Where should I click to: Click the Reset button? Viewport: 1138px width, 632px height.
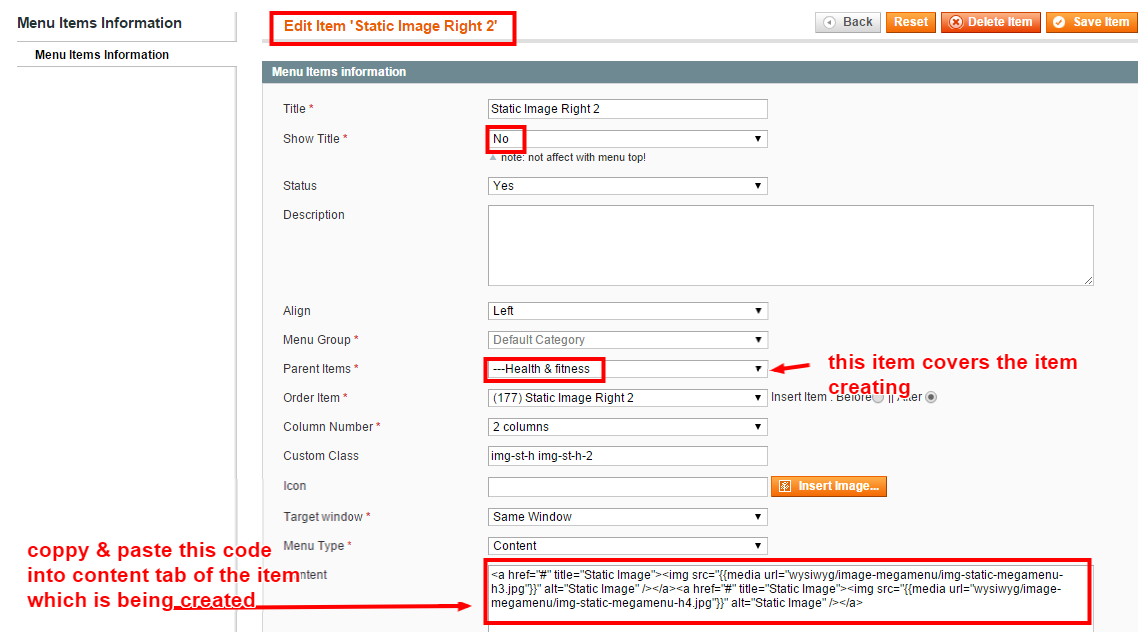click(x=911, y=22)
